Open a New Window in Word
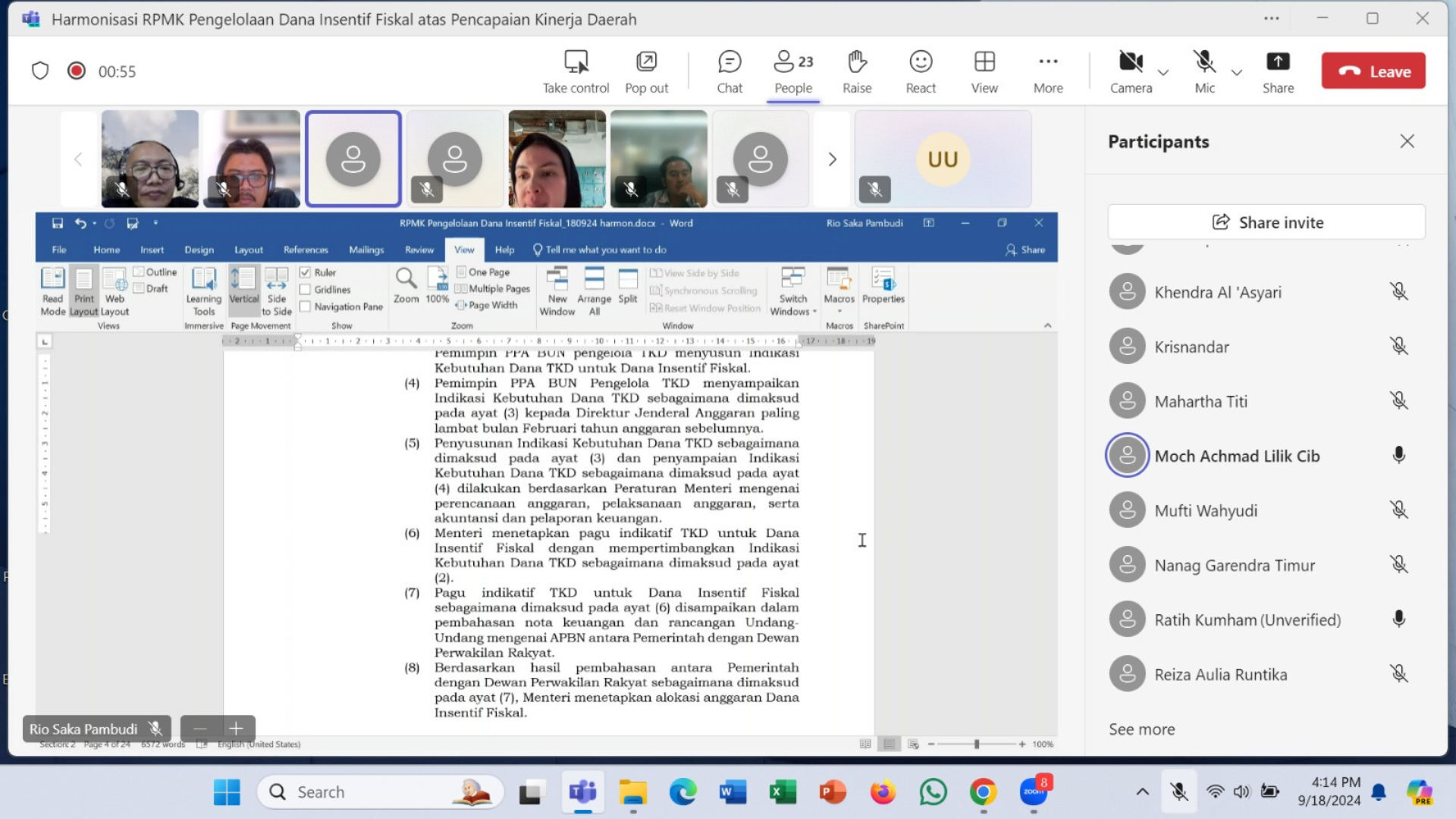 (557, 291)
